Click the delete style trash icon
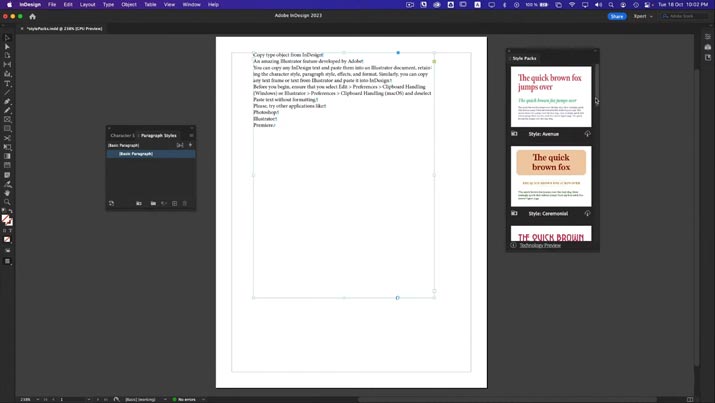715x403 pixels. (x=185, y=203)
